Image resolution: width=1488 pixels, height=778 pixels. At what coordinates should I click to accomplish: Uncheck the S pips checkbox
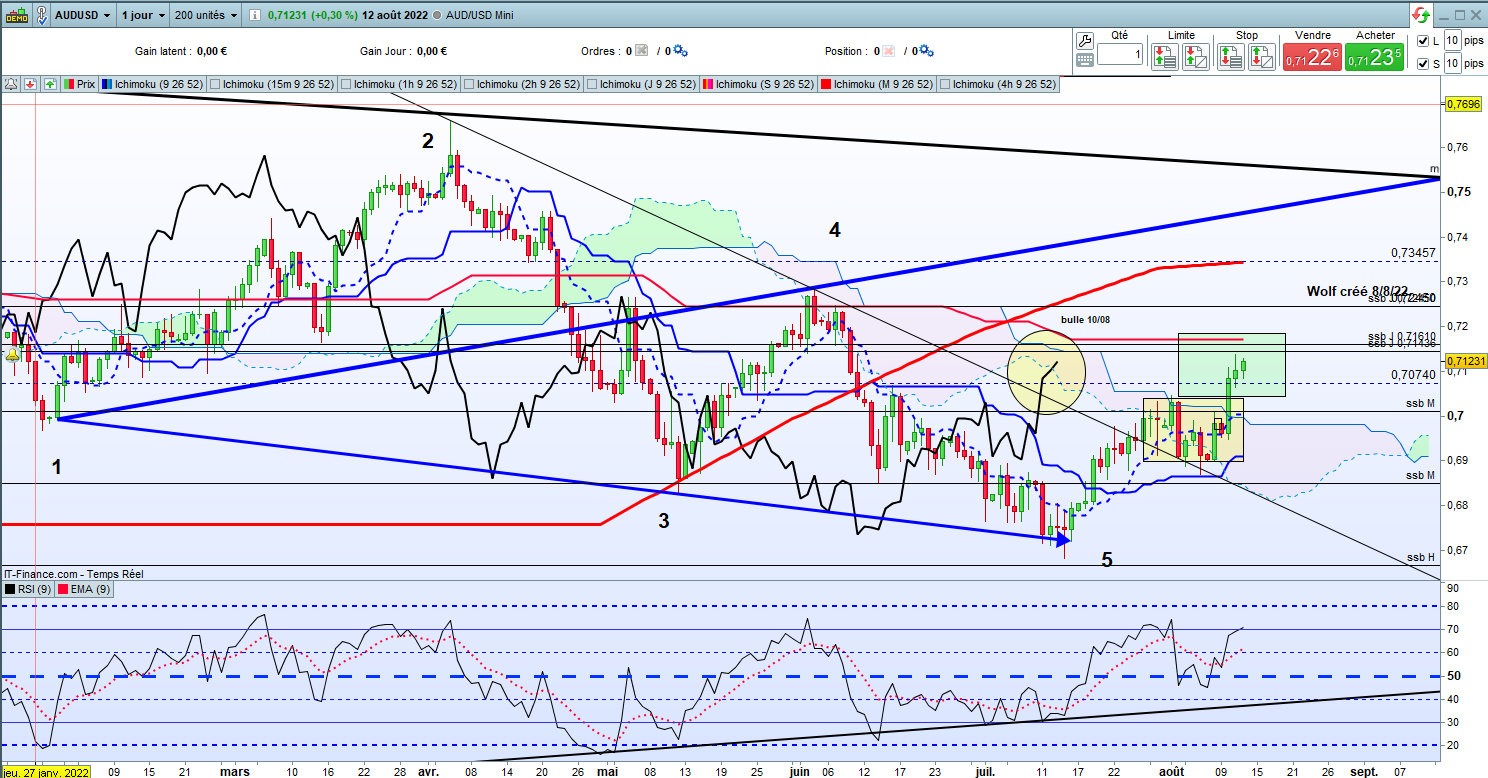pos(1424,64)
